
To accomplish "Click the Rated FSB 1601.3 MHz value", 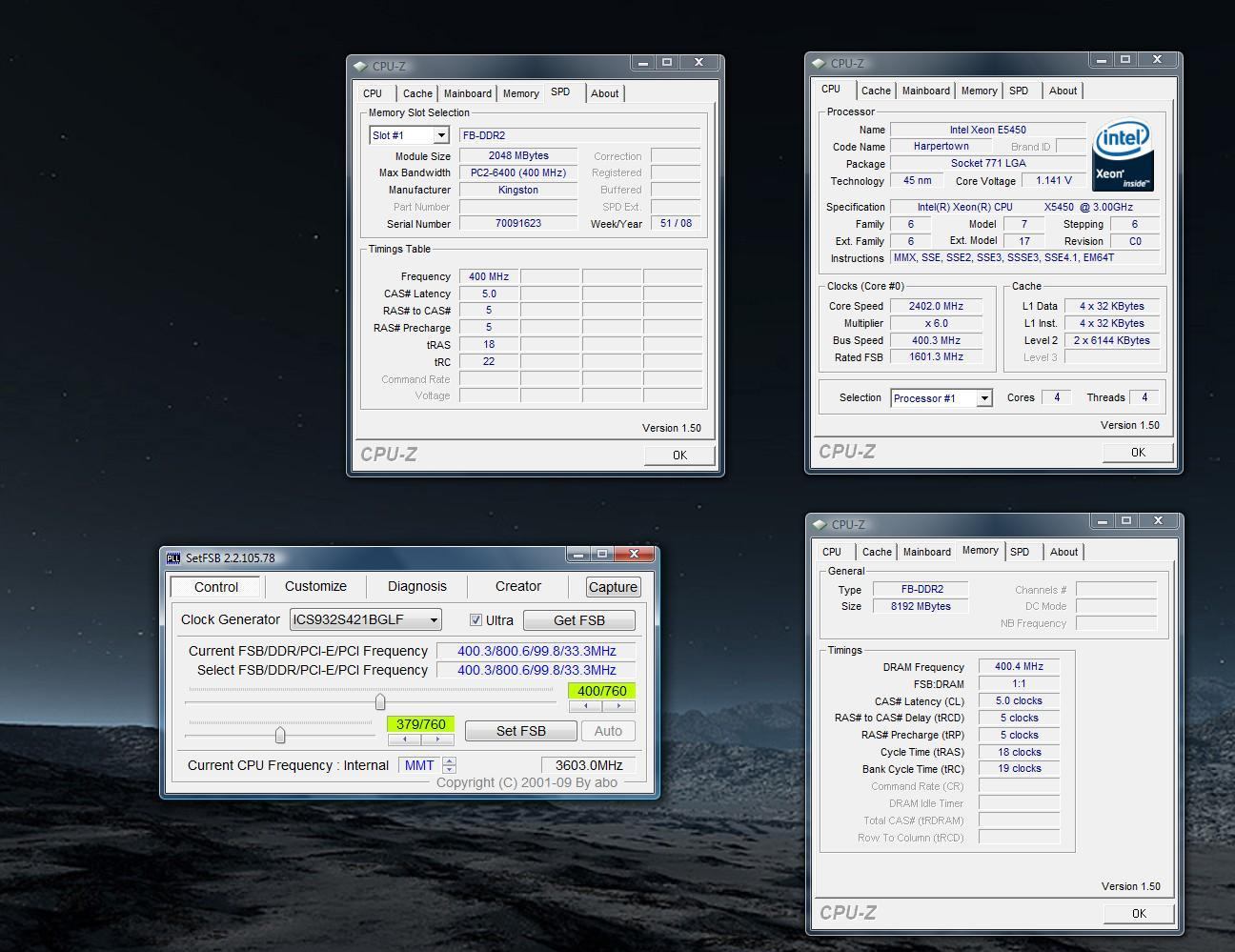I will tap(937, 356).
